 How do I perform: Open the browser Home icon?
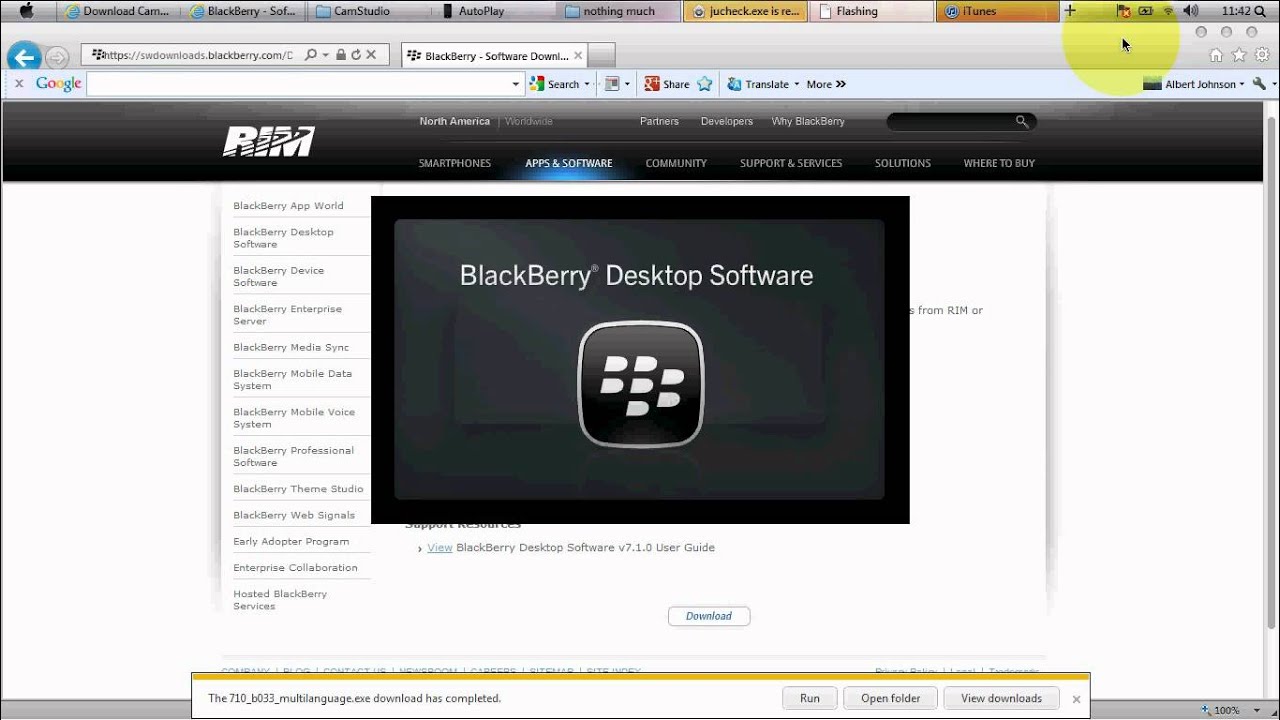click(x=1216, y=56)
